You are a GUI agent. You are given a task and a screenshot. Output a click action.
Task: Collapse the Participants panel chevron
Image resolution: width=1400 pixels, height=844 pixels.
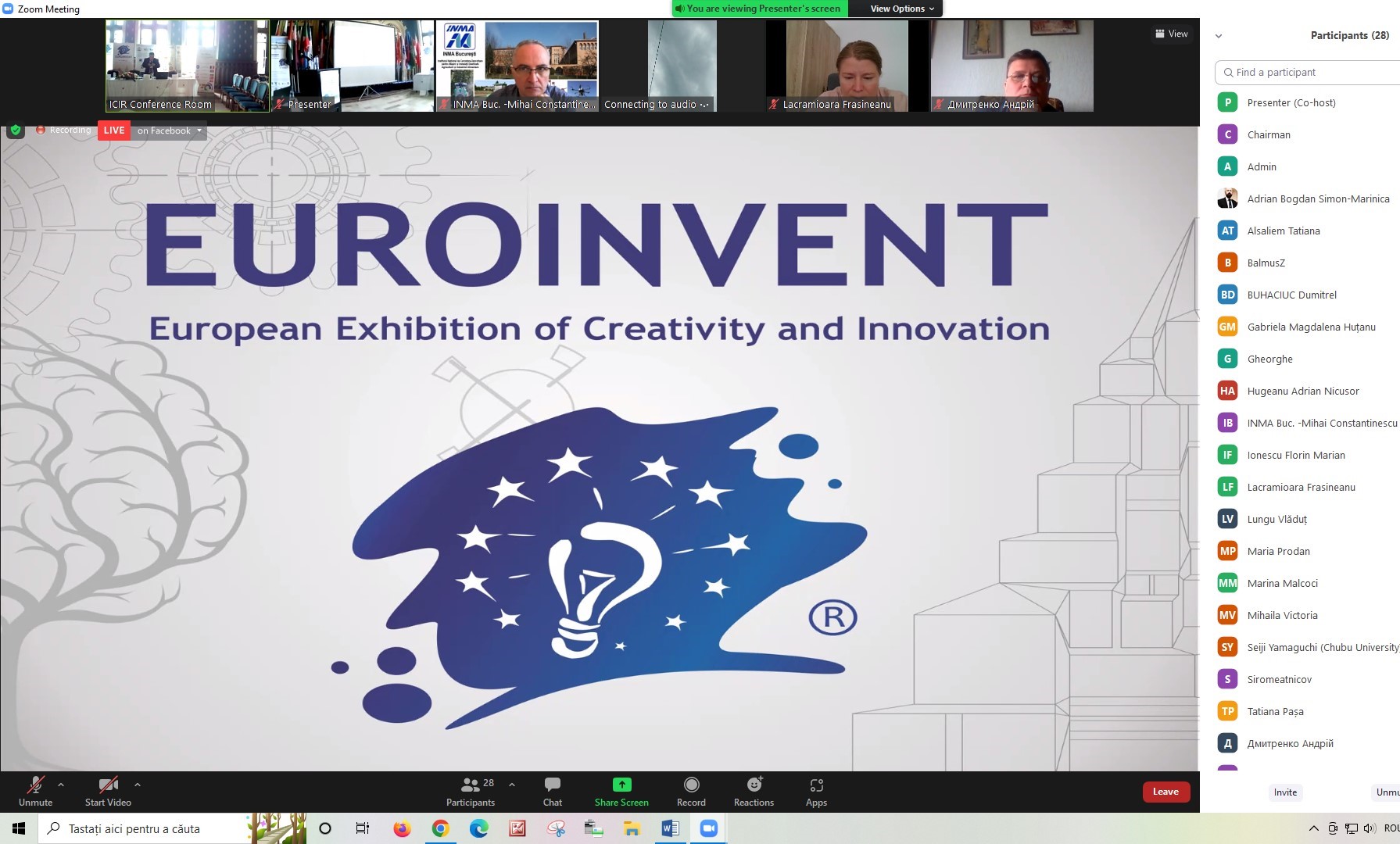coord(1218,36)
